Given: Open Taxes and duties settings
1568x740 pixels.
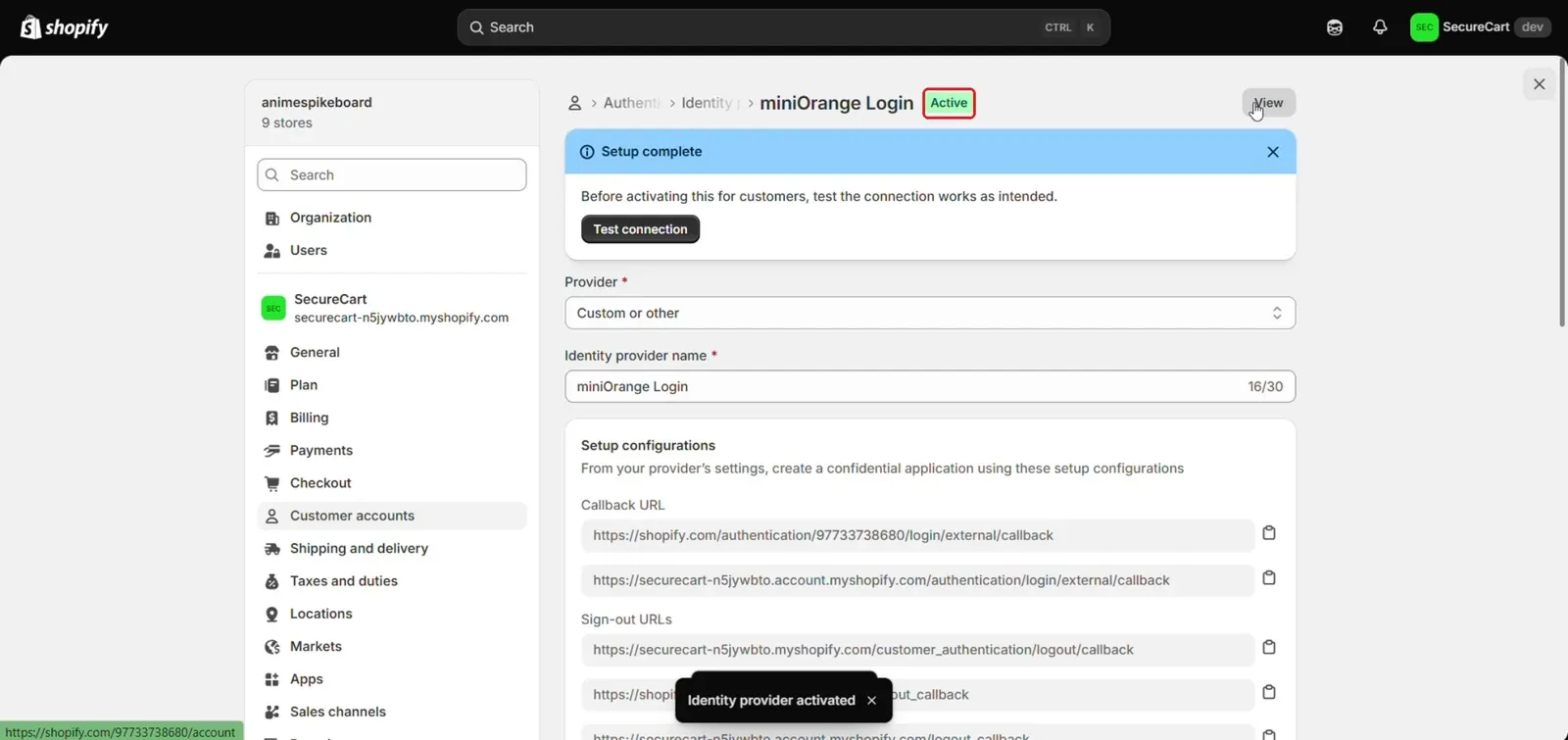Looking at the screenshot, I should point(392,581).
